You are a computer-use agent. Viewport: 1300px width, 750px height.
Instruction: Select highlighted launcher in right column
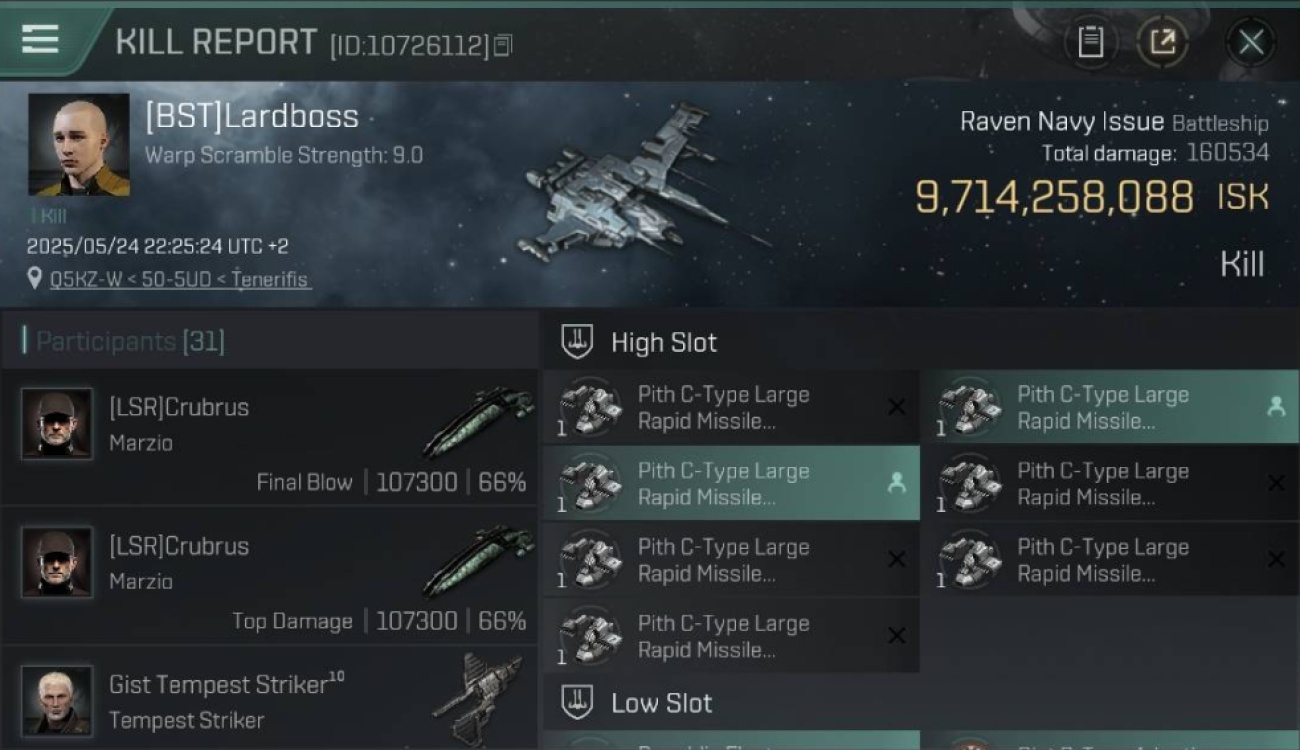pyautogui.click(x=1110, y=407)
